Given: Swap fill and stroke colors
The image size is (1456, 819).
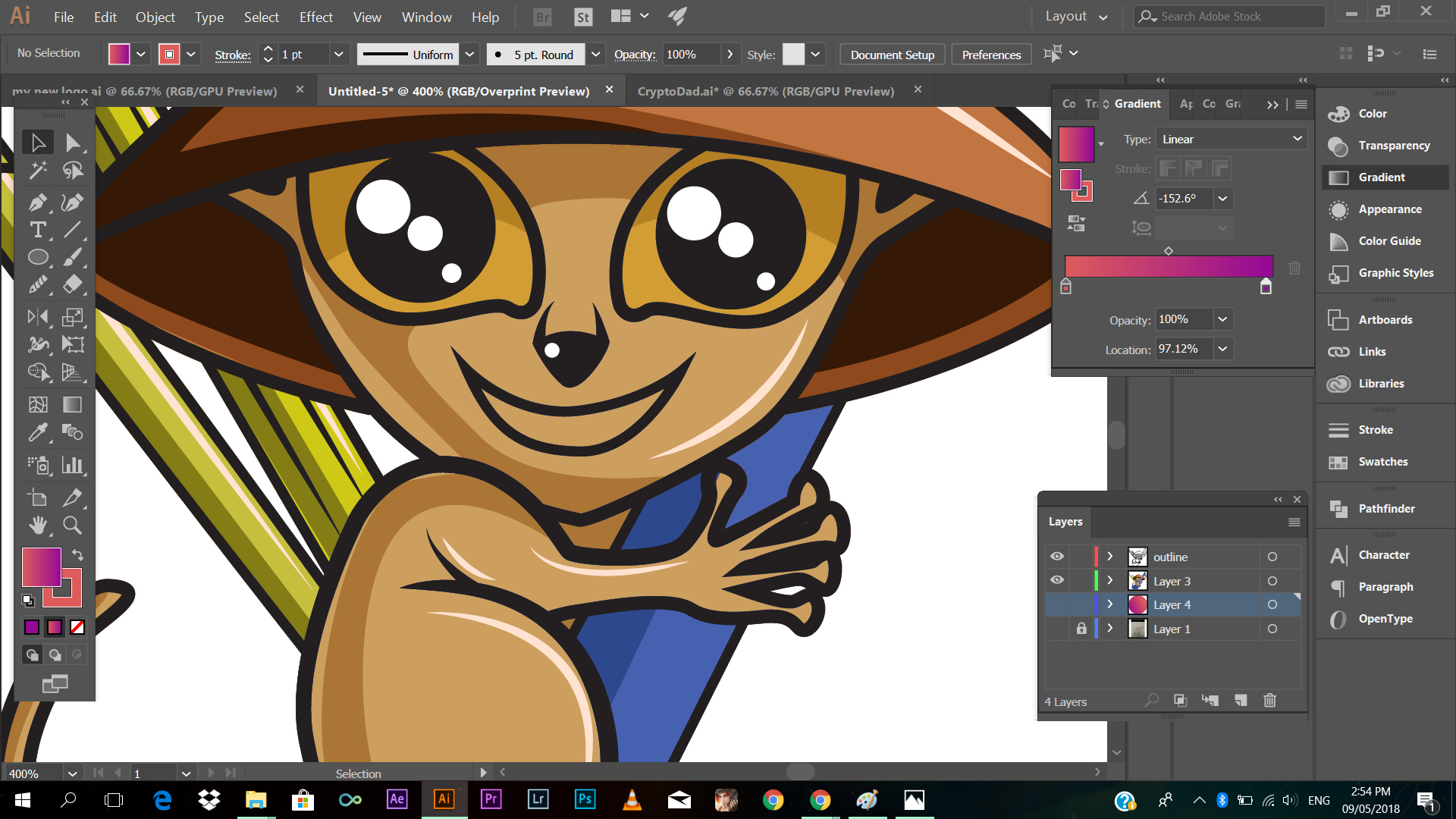Looking at the screenshot, I should pyautogui.click(x=77, y=554).
